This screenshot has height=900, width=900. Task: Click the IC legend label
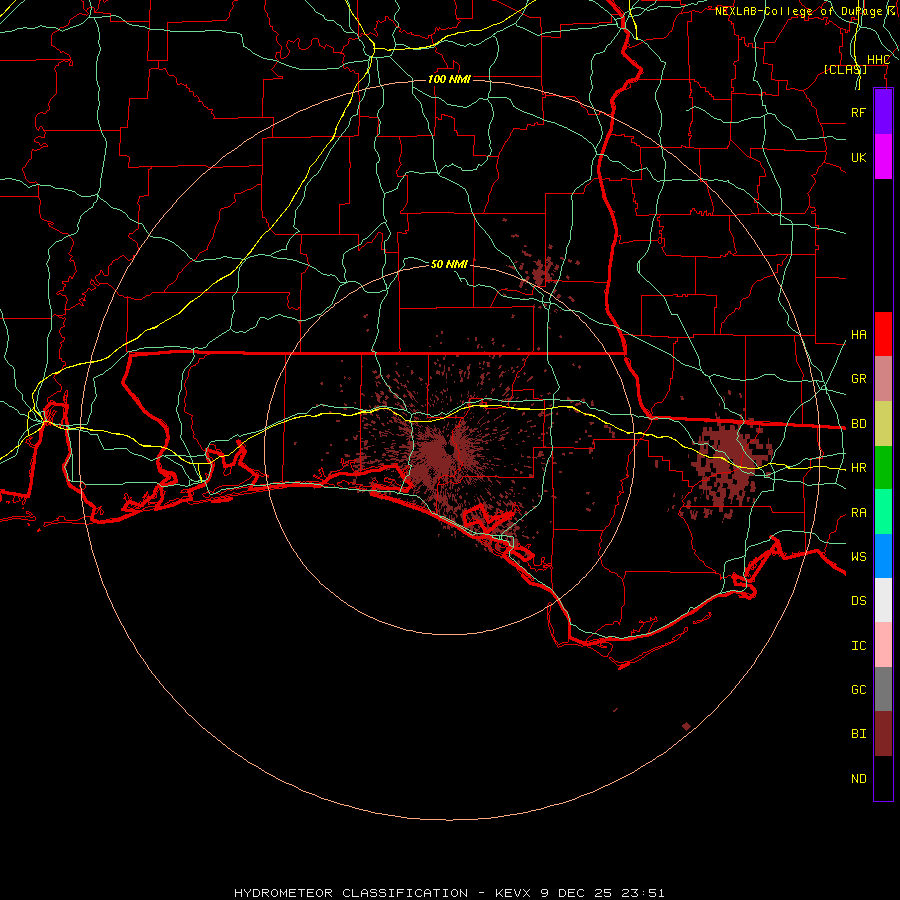(x=858, y=646)
